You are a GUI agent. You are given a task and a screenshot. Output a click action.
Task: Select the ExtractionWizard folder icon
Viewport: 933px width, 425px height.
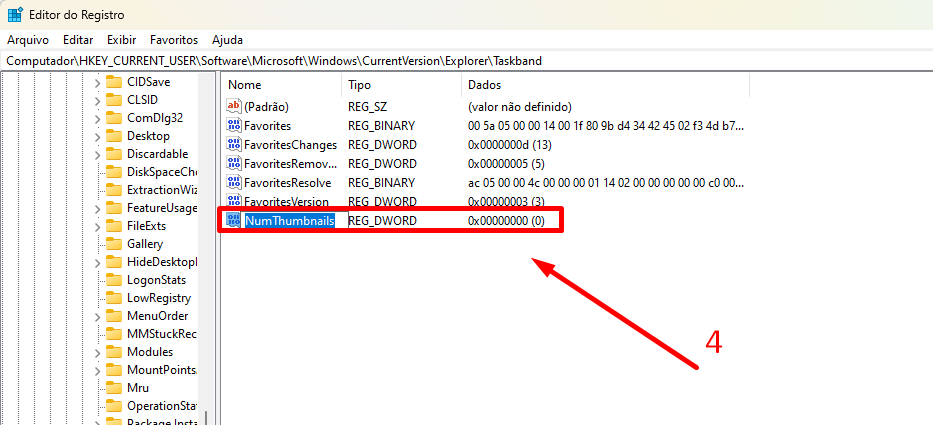click(114, 190)
